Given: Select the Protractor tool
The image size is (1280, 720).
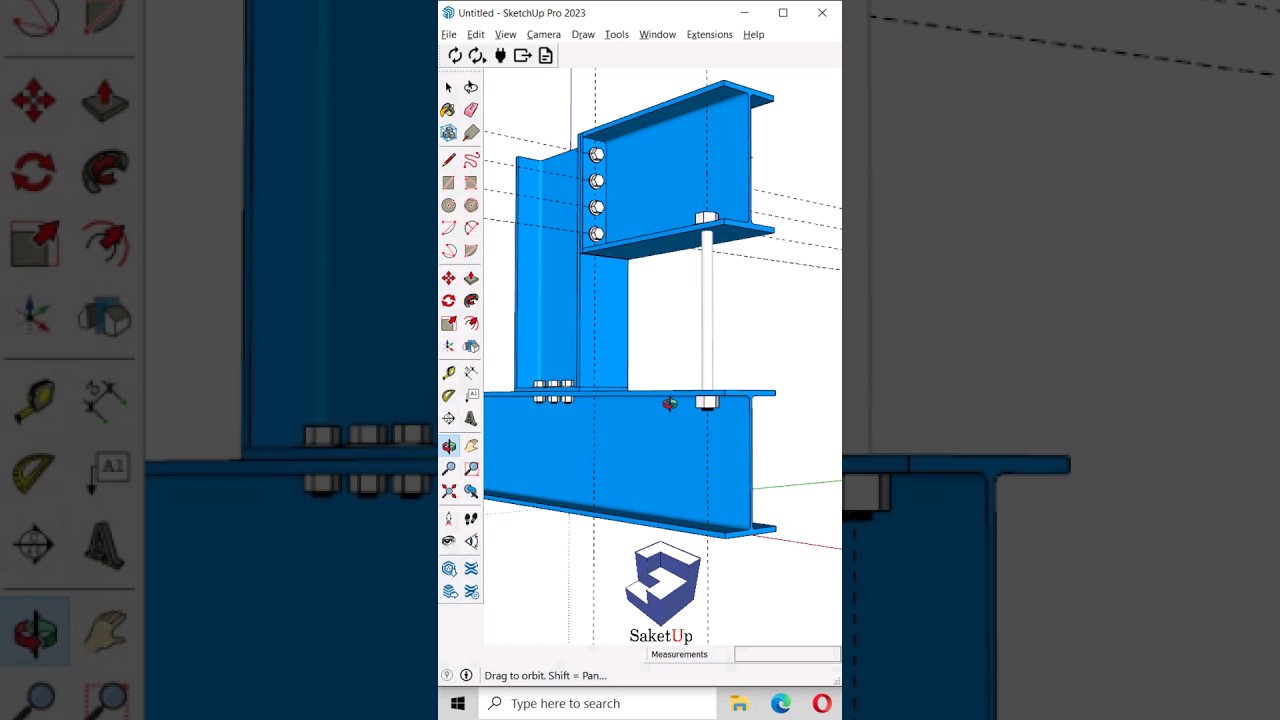Looking at the screenshot, I should (x=449, y=396).
